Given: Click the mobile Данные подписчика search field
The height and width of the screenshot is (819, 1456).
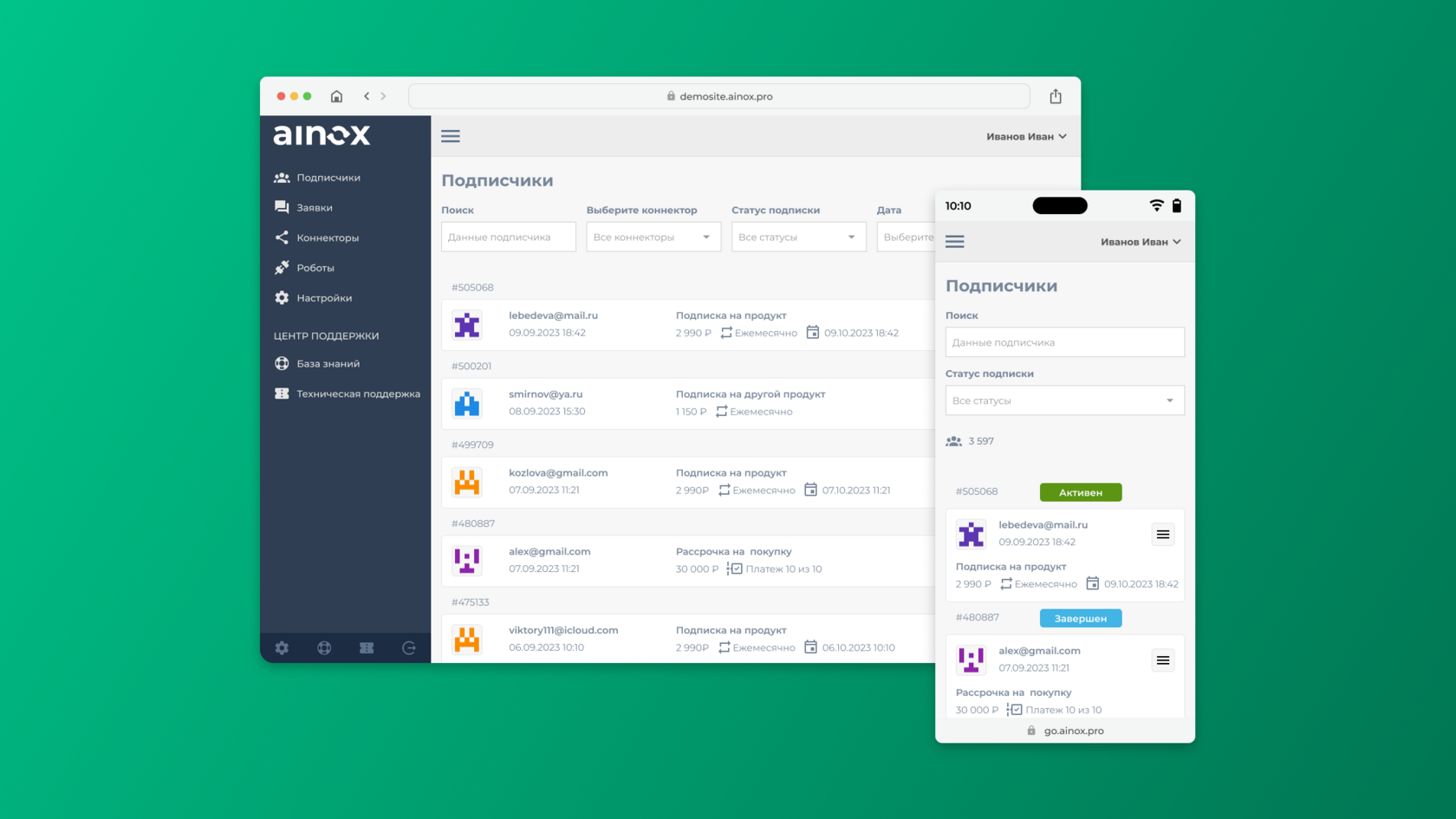Looking at the screenshot, I should click(1064, 342).
